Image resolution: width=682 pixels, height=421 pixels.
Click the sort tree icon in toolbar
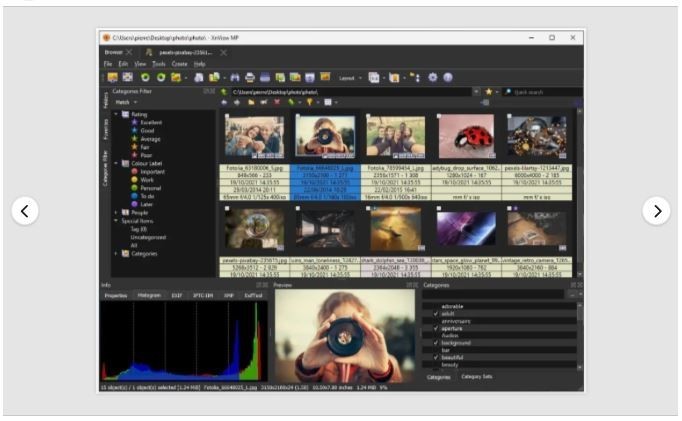[415, 77]
